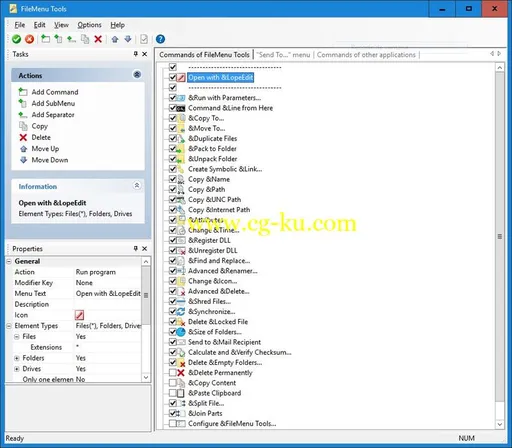Click the Paste Clipboard icon
Image resolution: width=512 pixels, height=448 pixels.
181,393
